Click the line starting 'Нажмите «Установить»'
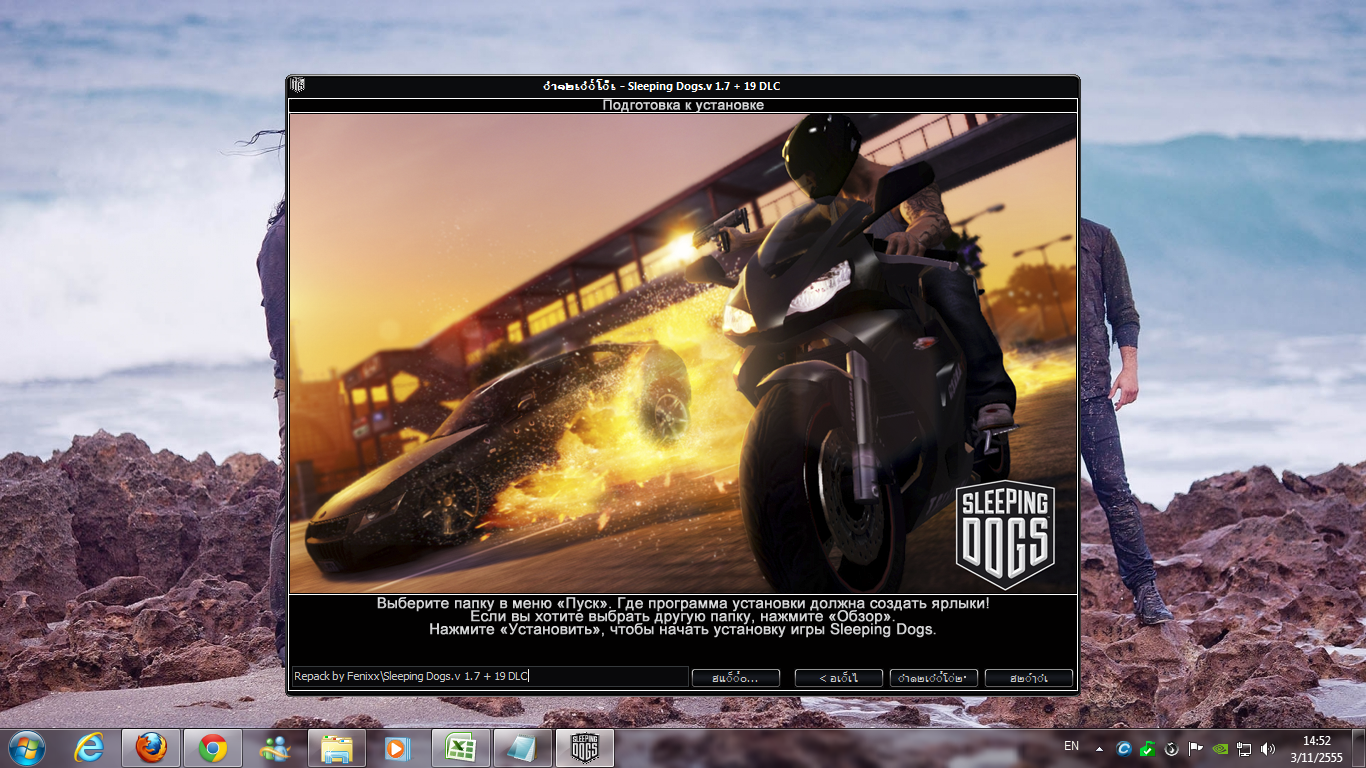The image size is (1366, 768). (683, 630)
